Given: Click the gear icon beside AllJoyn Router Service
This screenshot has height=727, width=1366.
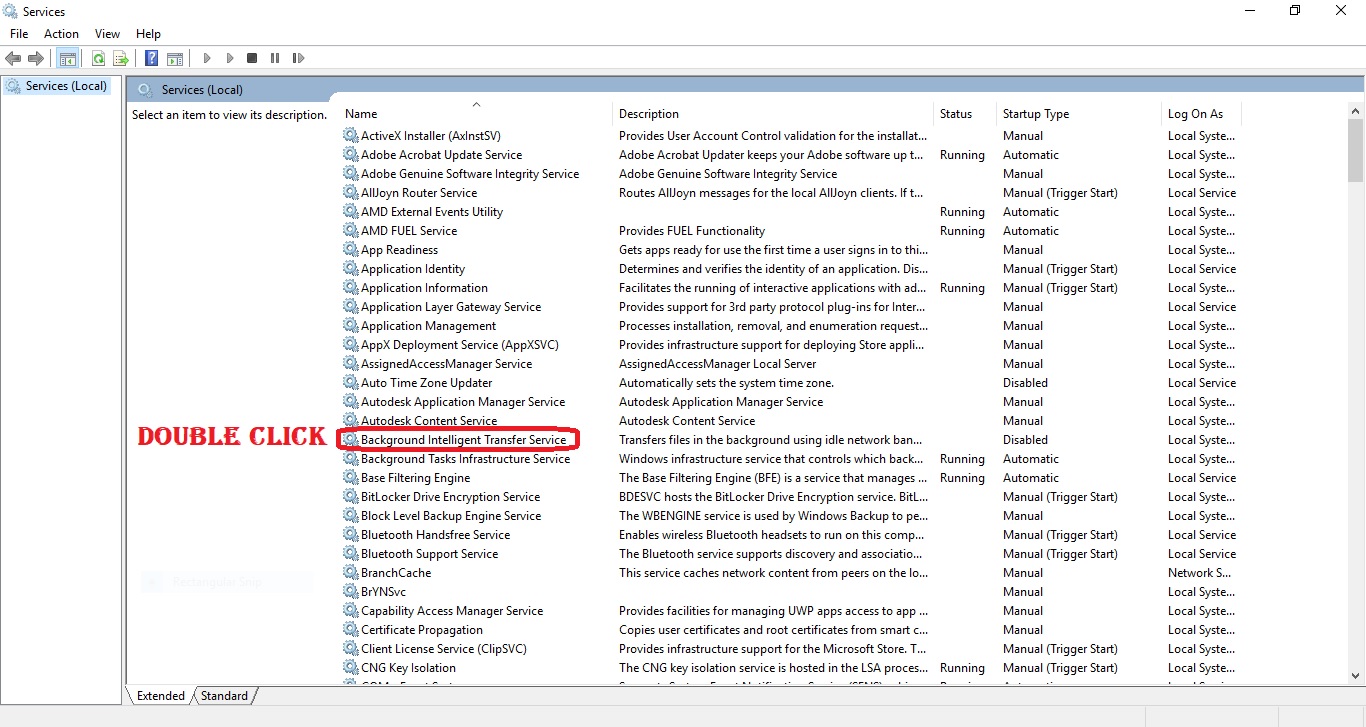Looking at the screenshot, I should click(350, 192).
